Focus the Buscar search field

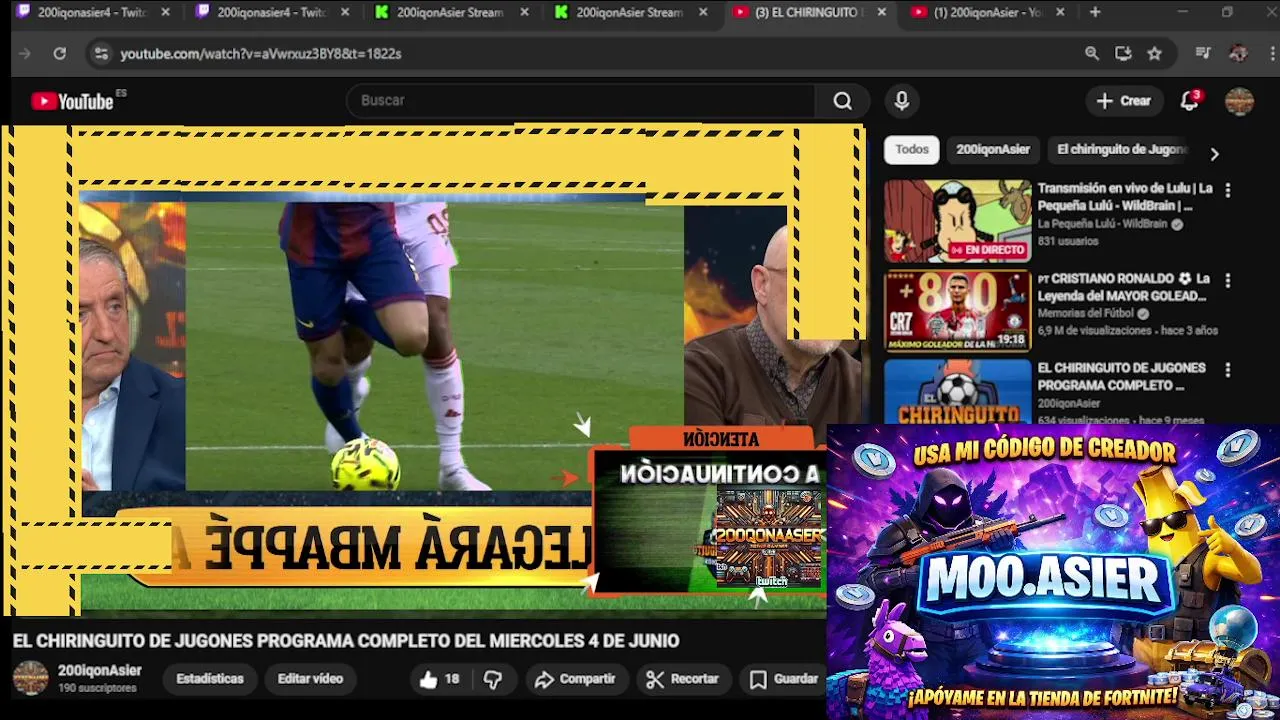point(580,101)
